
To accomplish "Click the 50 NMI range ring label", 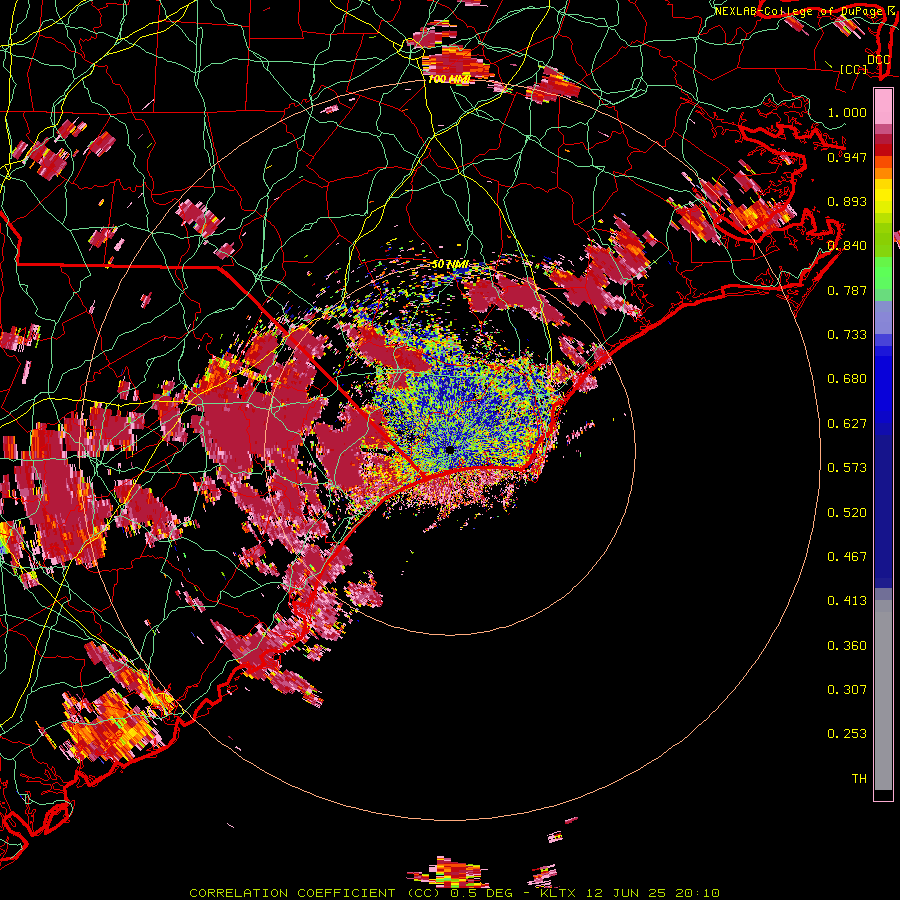I will click(450, 265).
